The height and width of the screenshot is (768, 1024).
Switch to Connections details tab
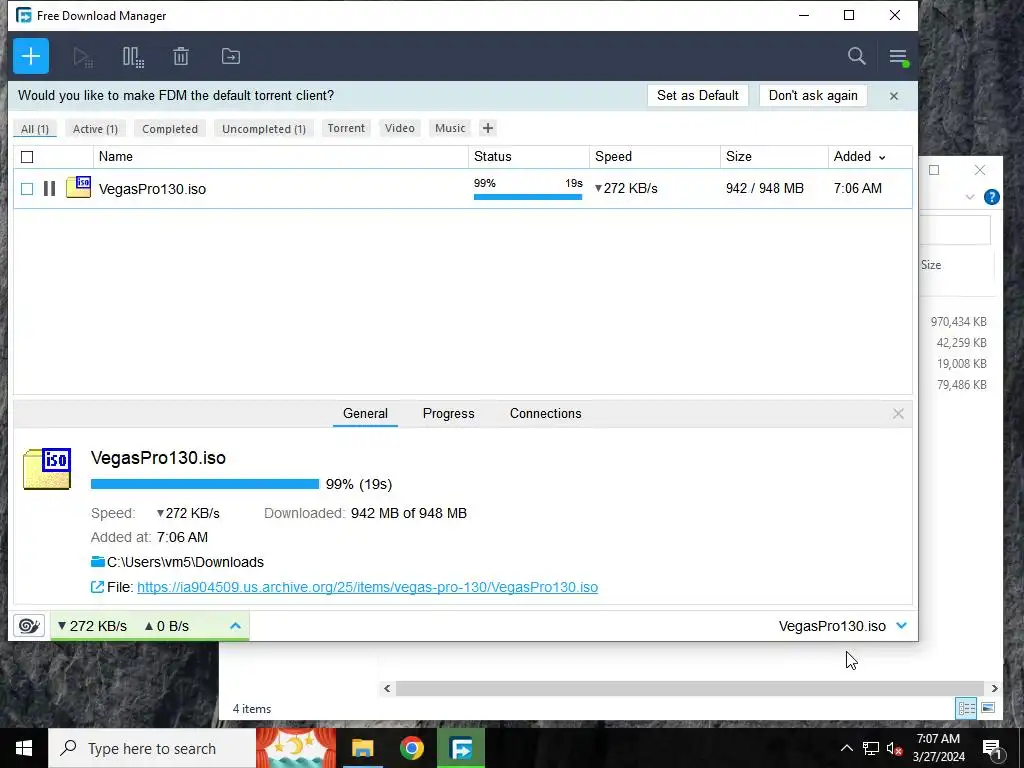pyautogui.click(x=545, y=413)
